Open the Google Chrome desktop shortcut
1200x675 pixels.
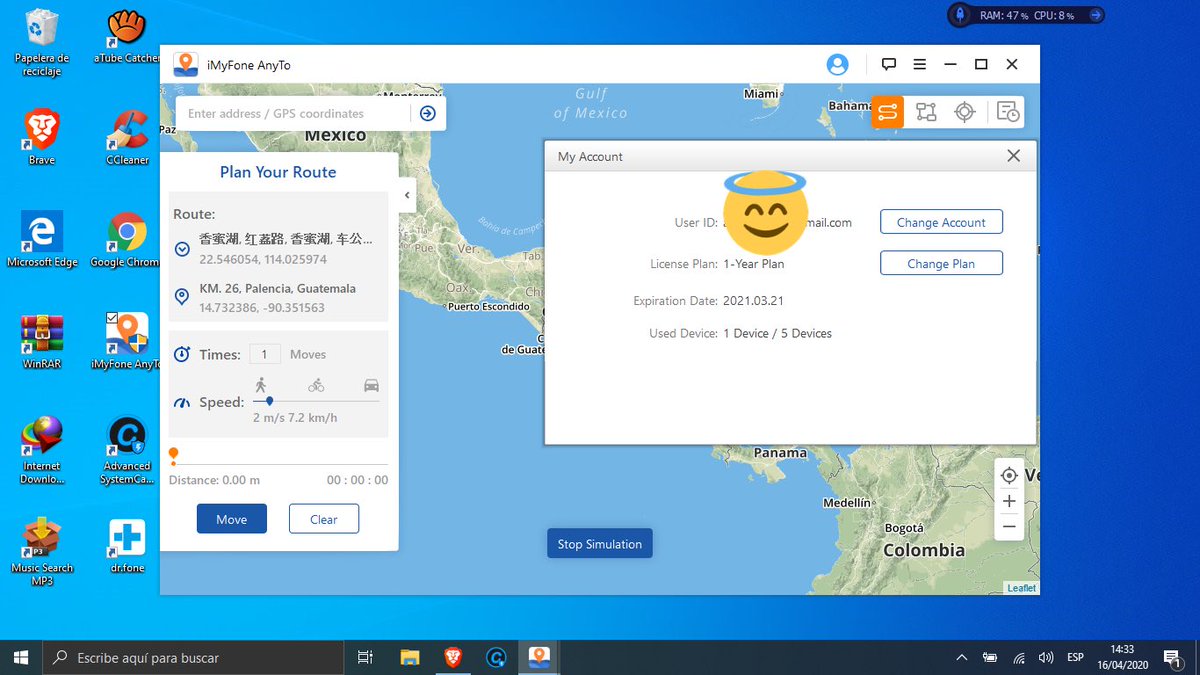click(x=127, y=238)
